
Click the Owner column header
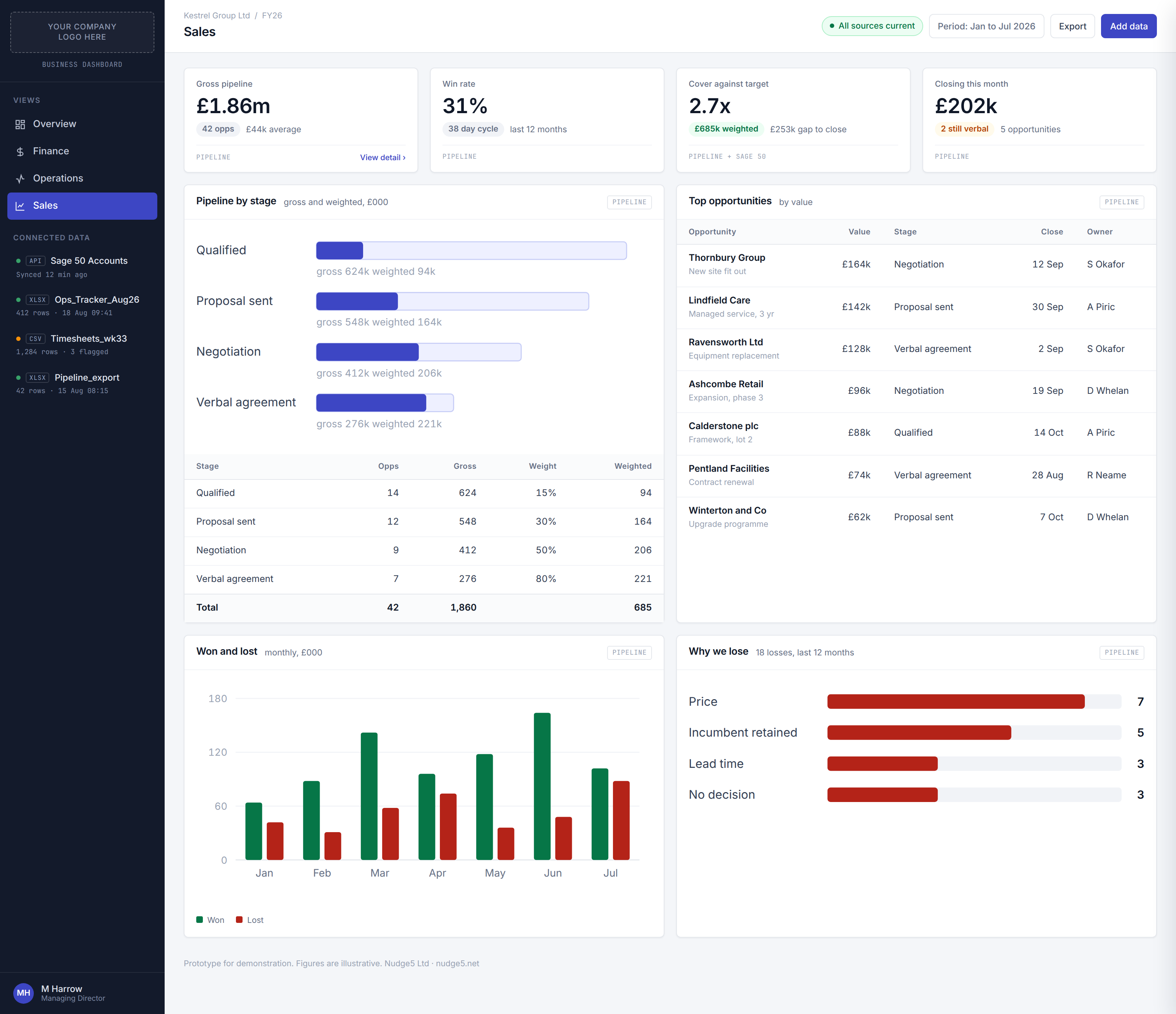point(1100,232)
